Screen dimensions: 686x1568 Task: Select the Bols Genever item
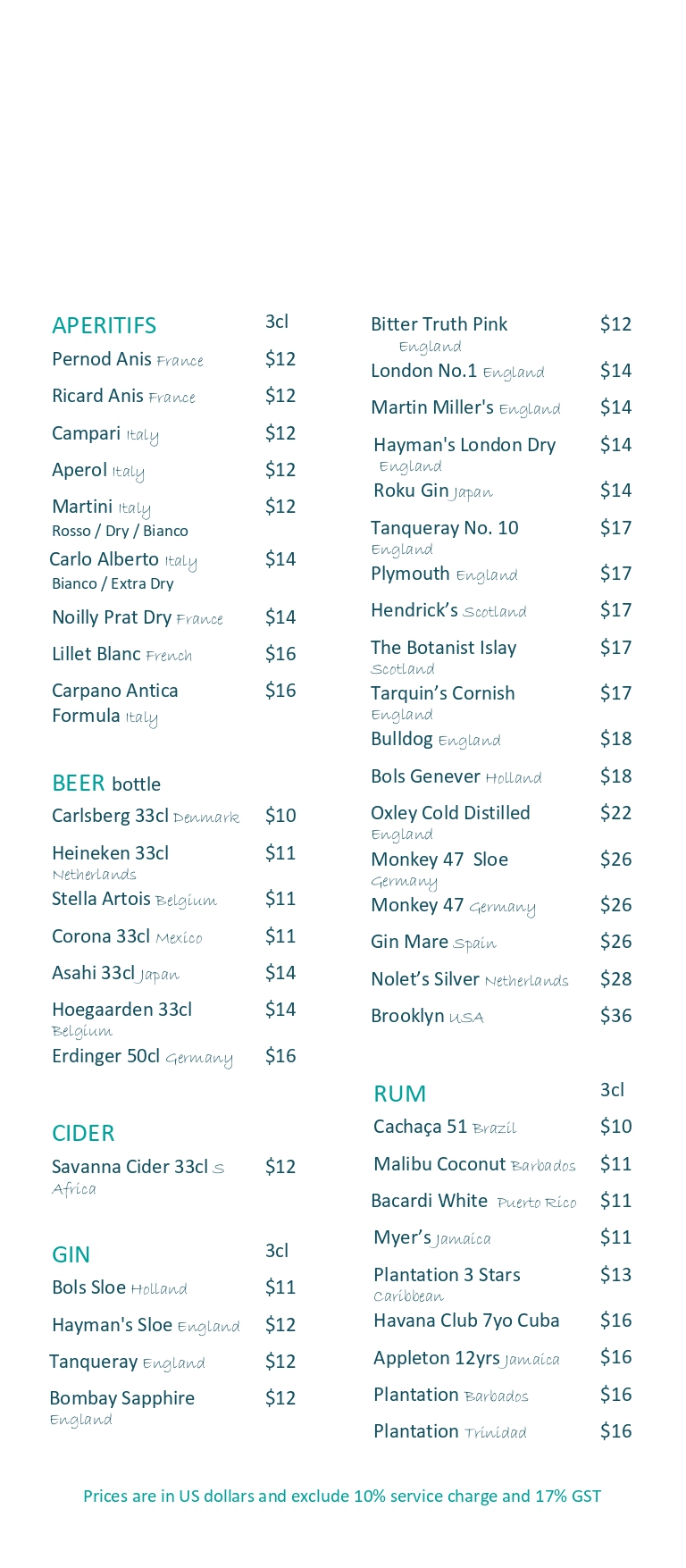pyautogui.click(x=425, y=776)
